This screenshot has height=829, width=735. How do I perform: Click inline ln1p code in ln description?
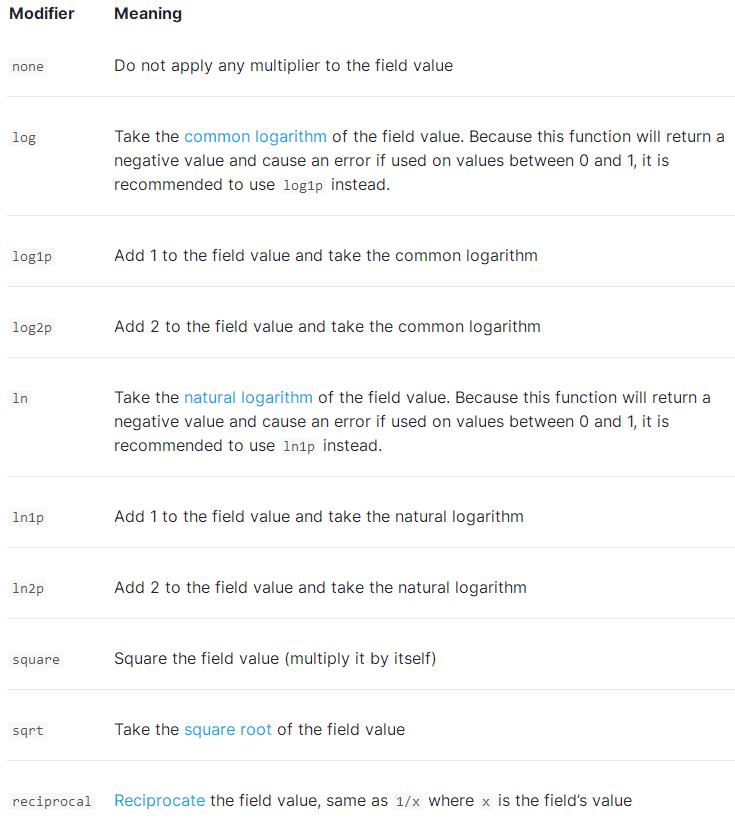pyautogui.click(x=299, y=447)
